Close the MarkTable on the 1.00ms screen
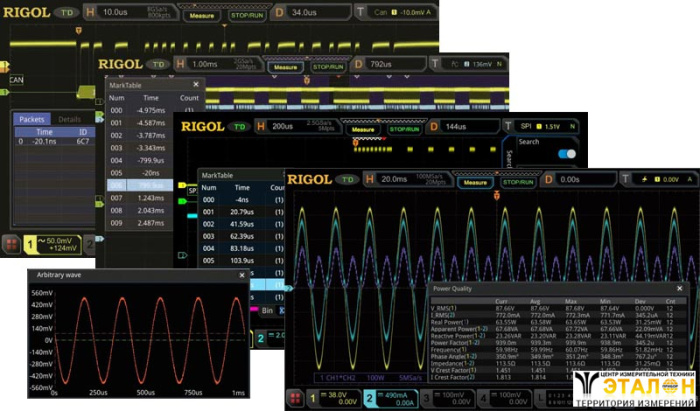Screen dimensions: 700x411 click(197, 85)
